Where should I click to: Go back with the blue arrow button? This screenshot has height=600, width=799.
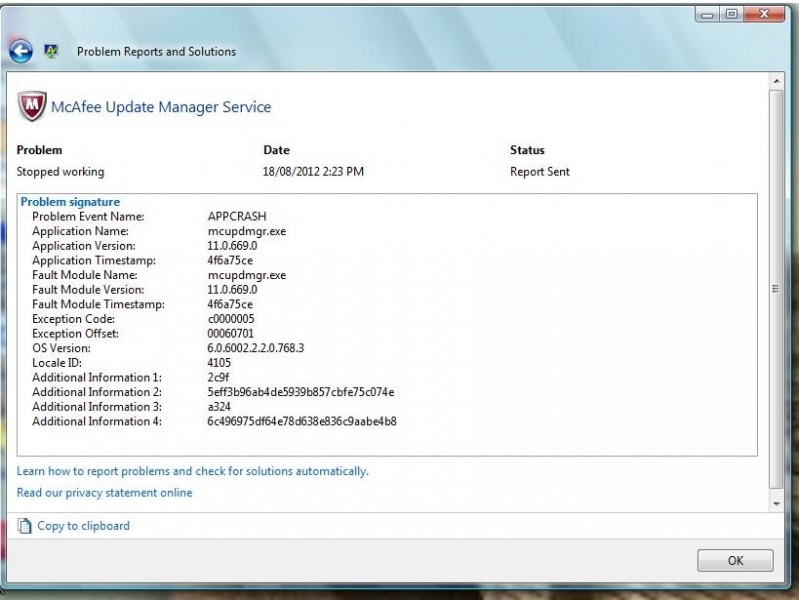(x=21, y=51)
